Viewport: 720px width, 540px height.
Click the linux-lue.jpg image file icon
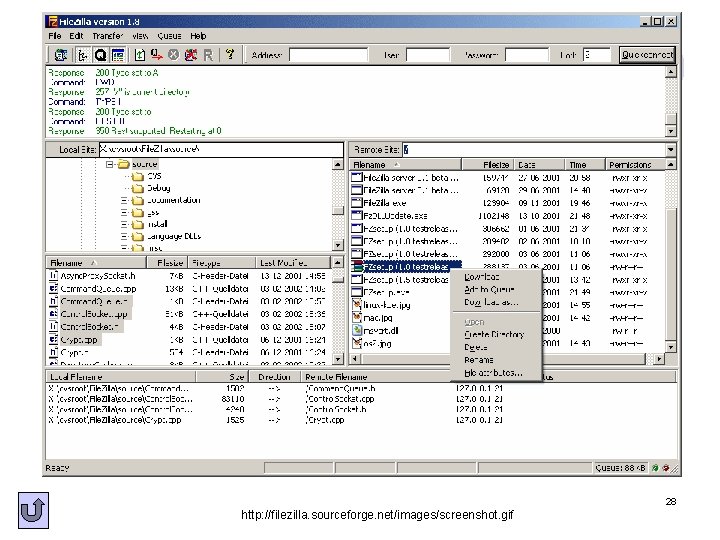tap(357, 305)
